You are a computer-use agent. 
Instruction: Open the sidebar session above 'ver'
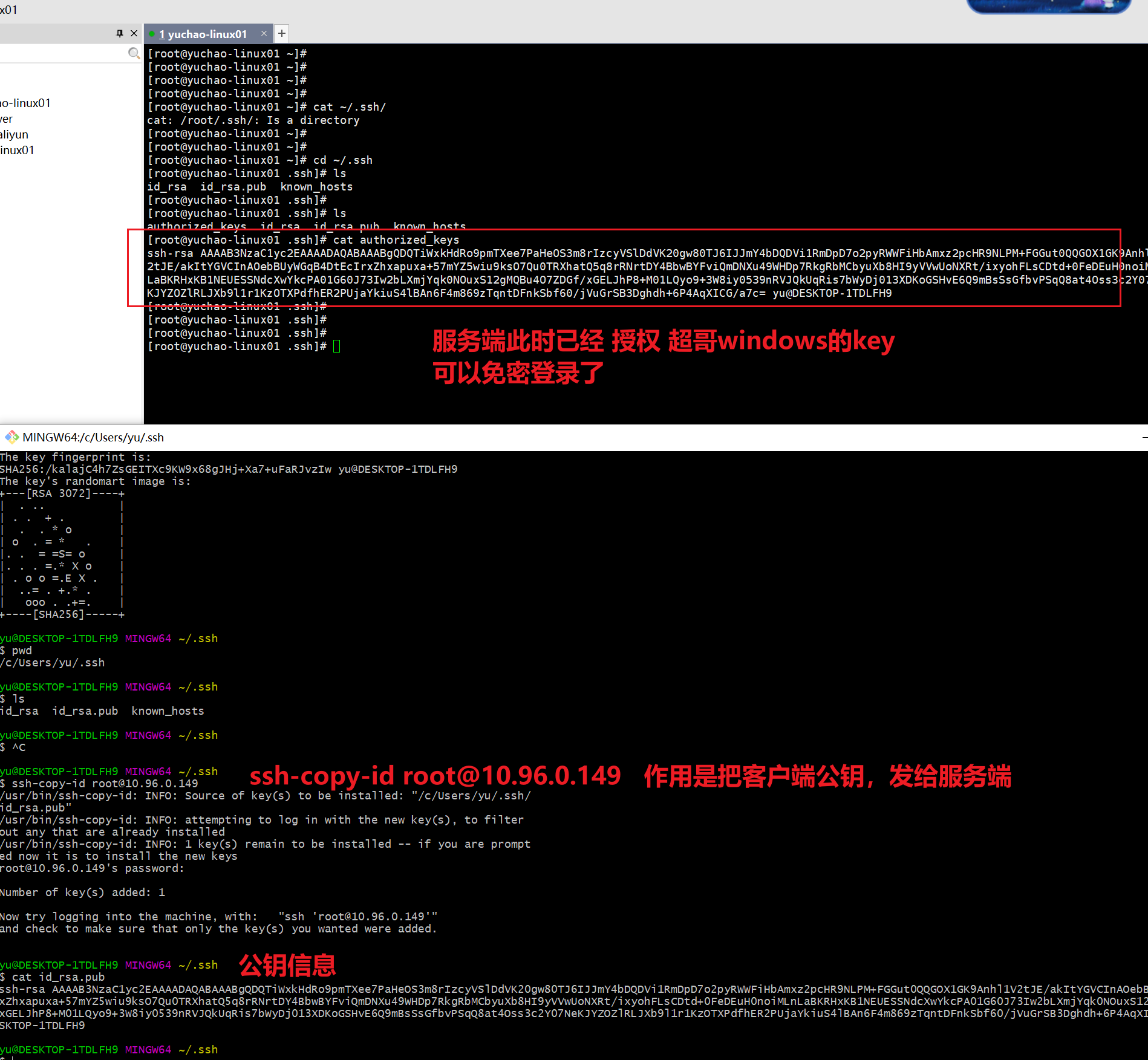tap(25, 103)
